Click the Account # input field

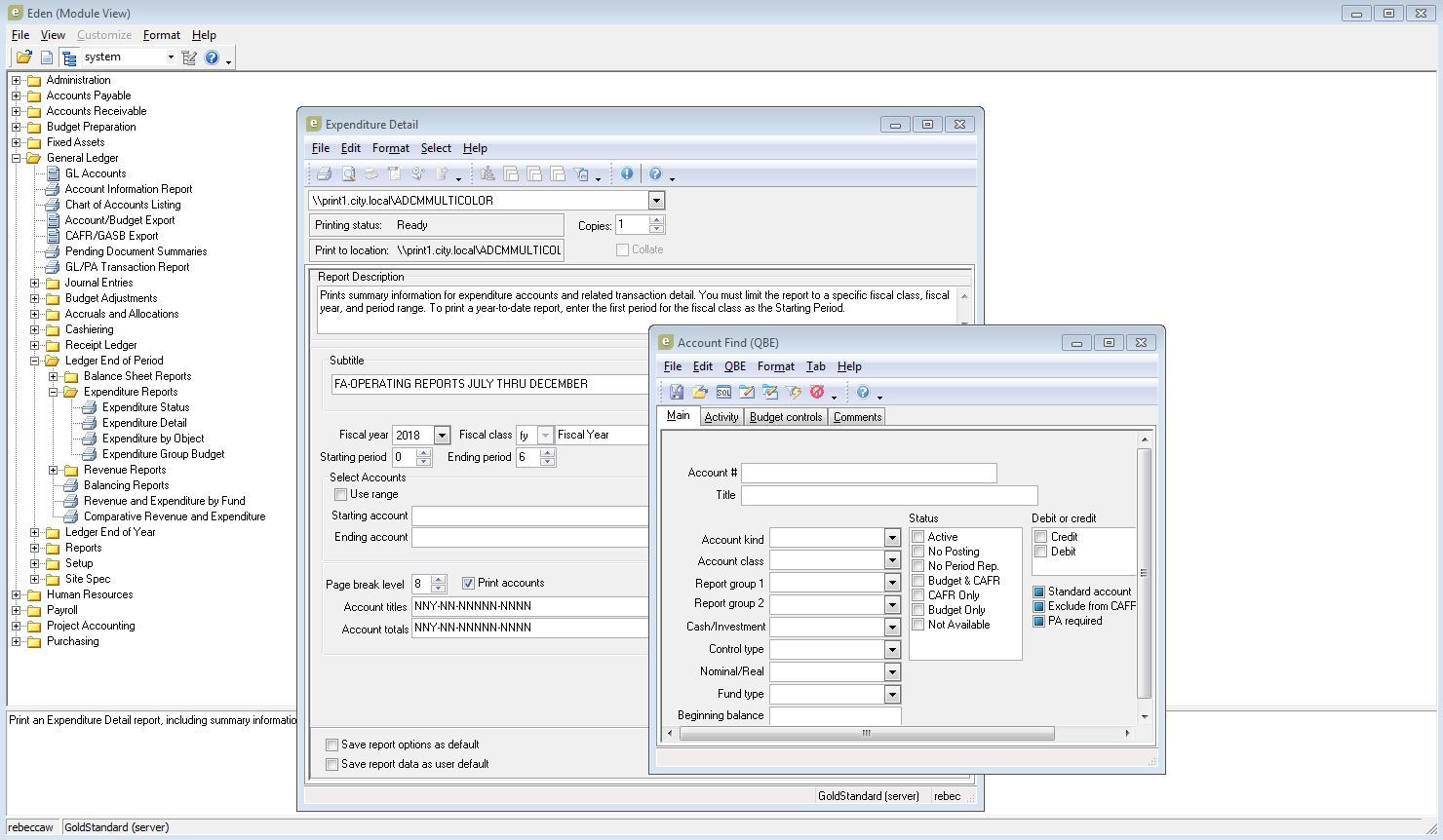[x=869, y=474]
